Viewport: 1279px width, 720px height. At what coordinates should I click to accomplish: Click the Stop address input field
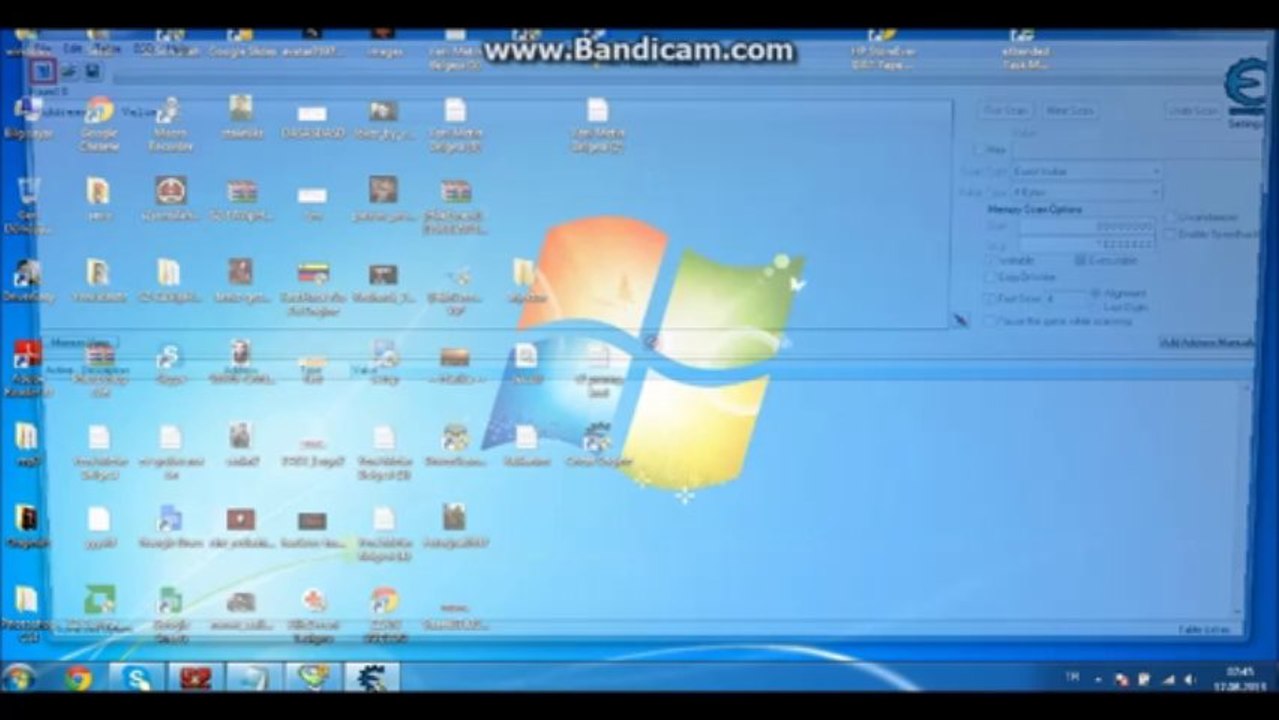point(1086,243)
